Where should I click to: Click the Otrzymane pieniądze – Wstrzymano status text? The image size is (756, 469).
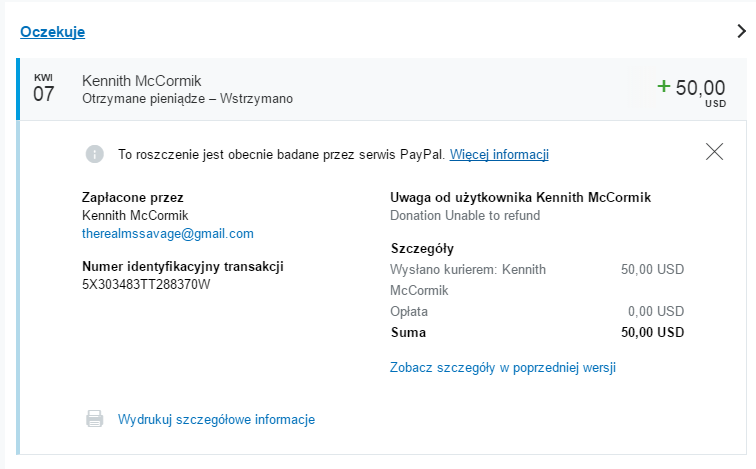[188, 98]
